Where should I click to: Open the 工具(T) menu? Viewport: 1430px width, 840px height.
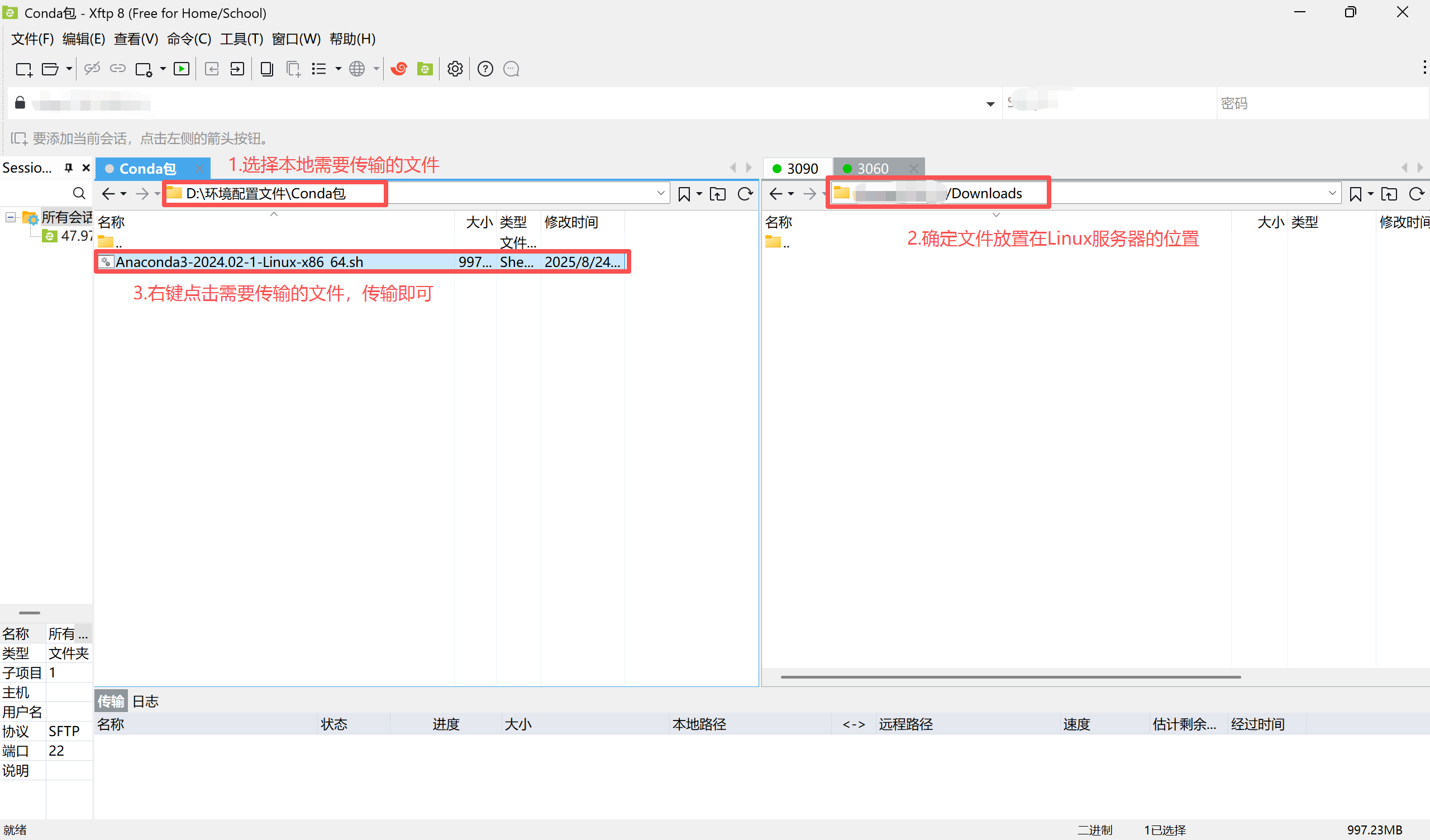(x=241, y=39)
